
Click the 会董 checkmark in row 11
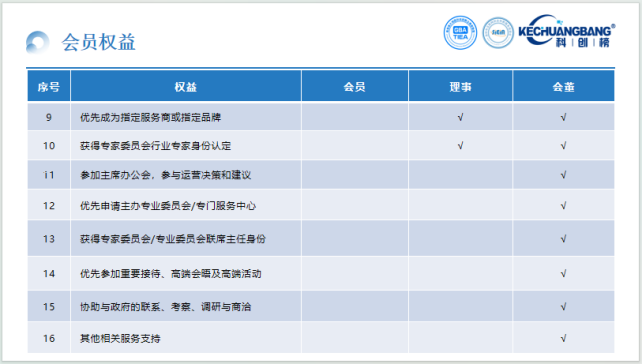(563, 175)
